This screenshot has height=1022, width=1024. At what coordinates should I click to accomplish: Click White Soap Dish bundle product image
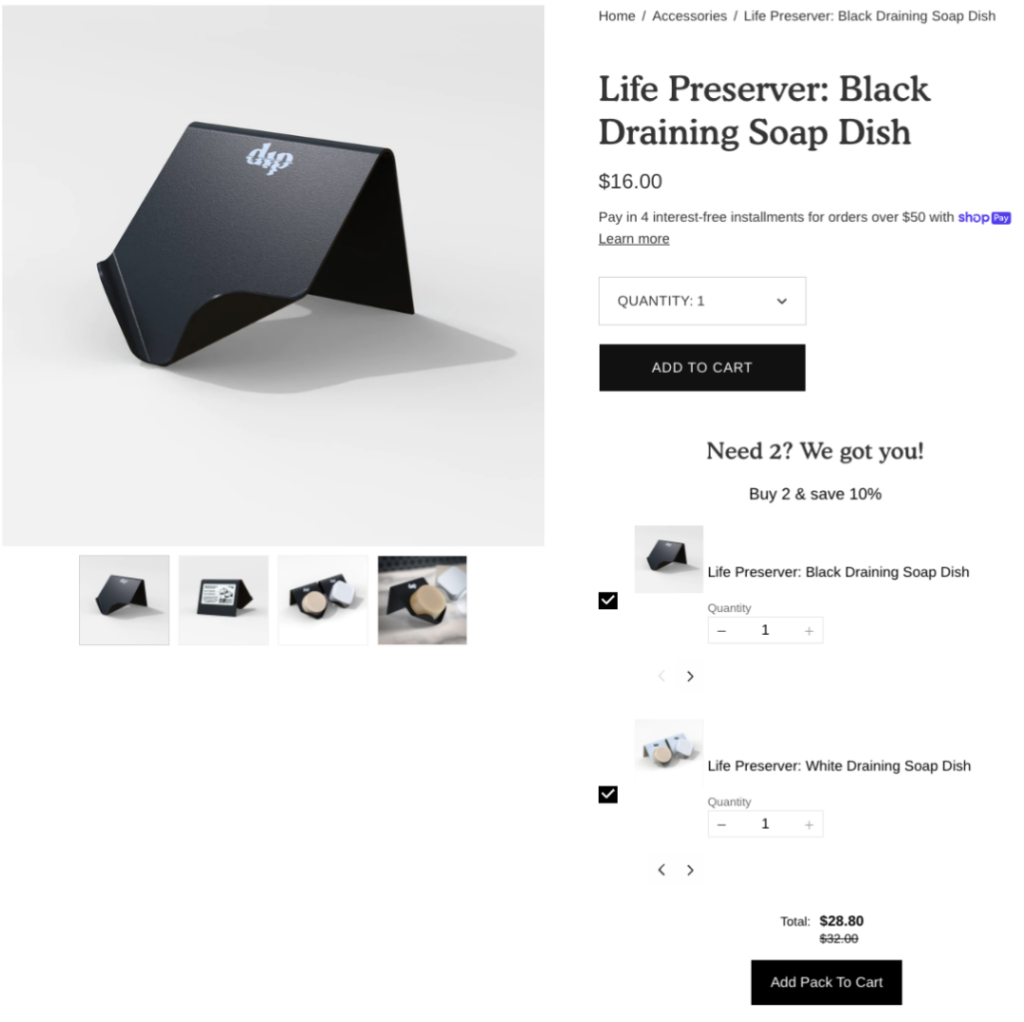669,752
